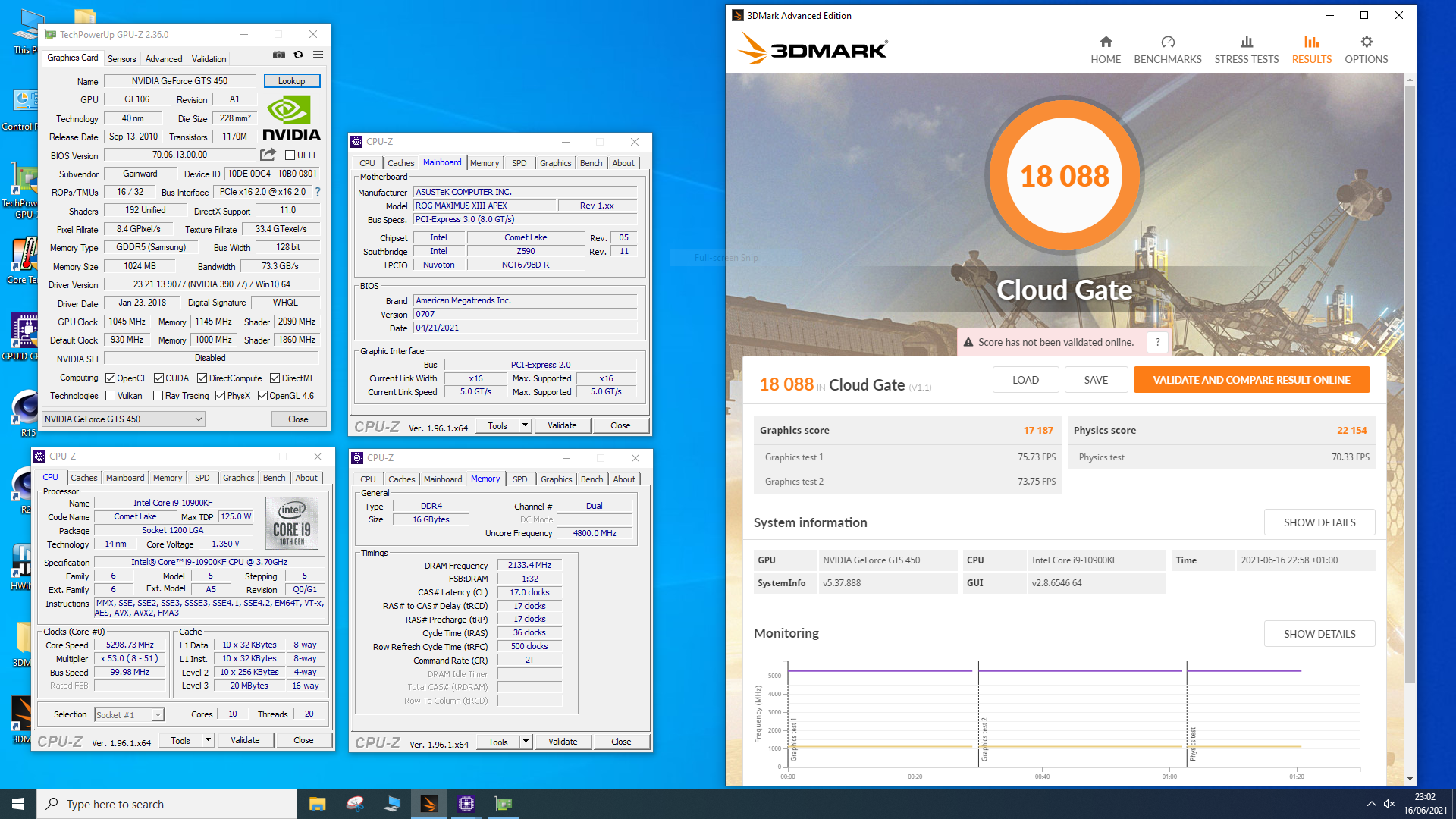Open the GPU-Z hamburger menu
This screenshot has width=1456, height=819.
click(x=318, y=55)
